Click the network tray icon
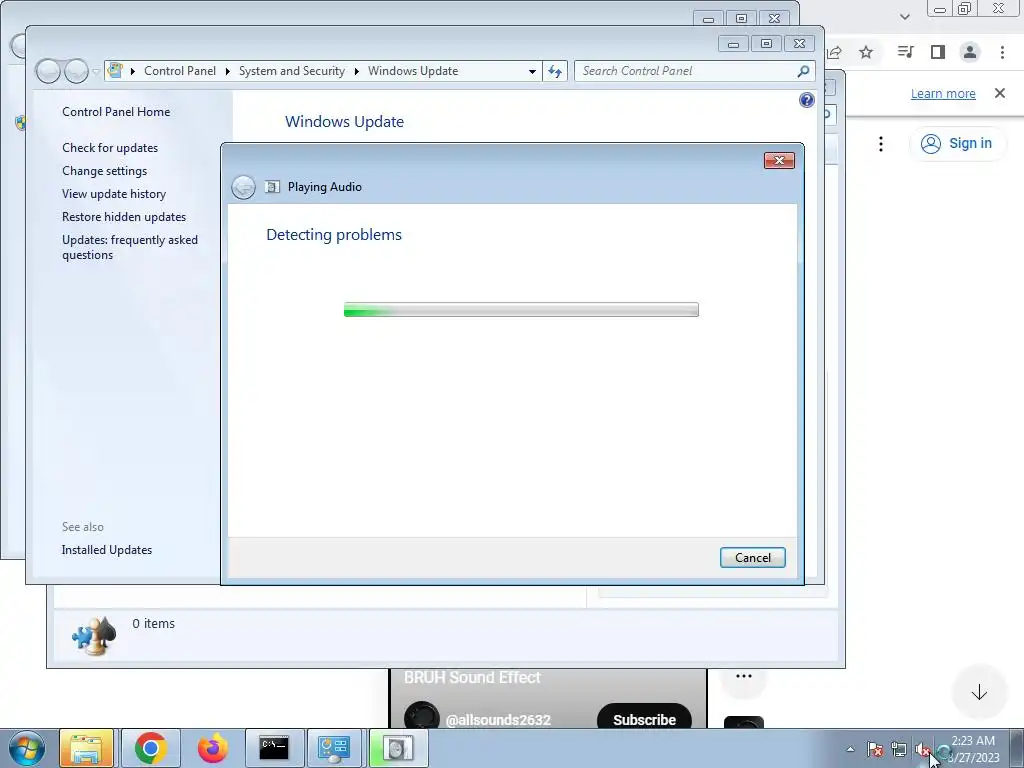This screenshot has width=1024, height=768. (x=899, y=750)
